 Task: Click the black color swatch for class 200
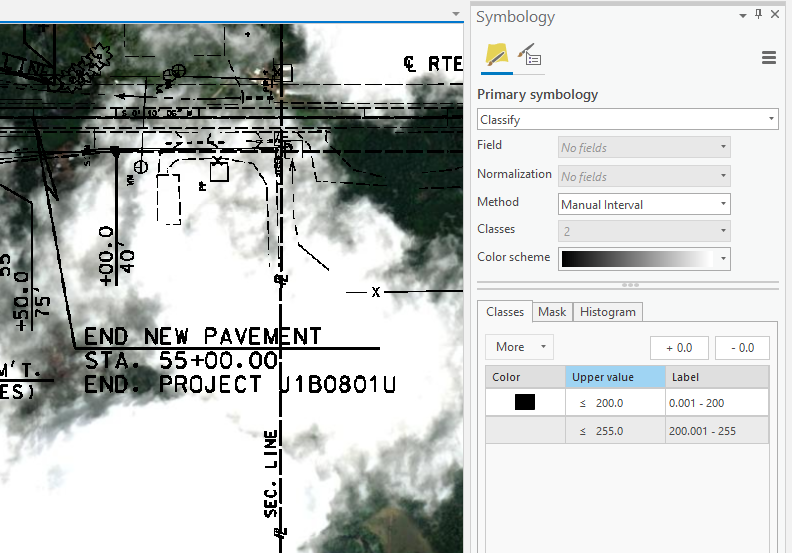point(525,402)
